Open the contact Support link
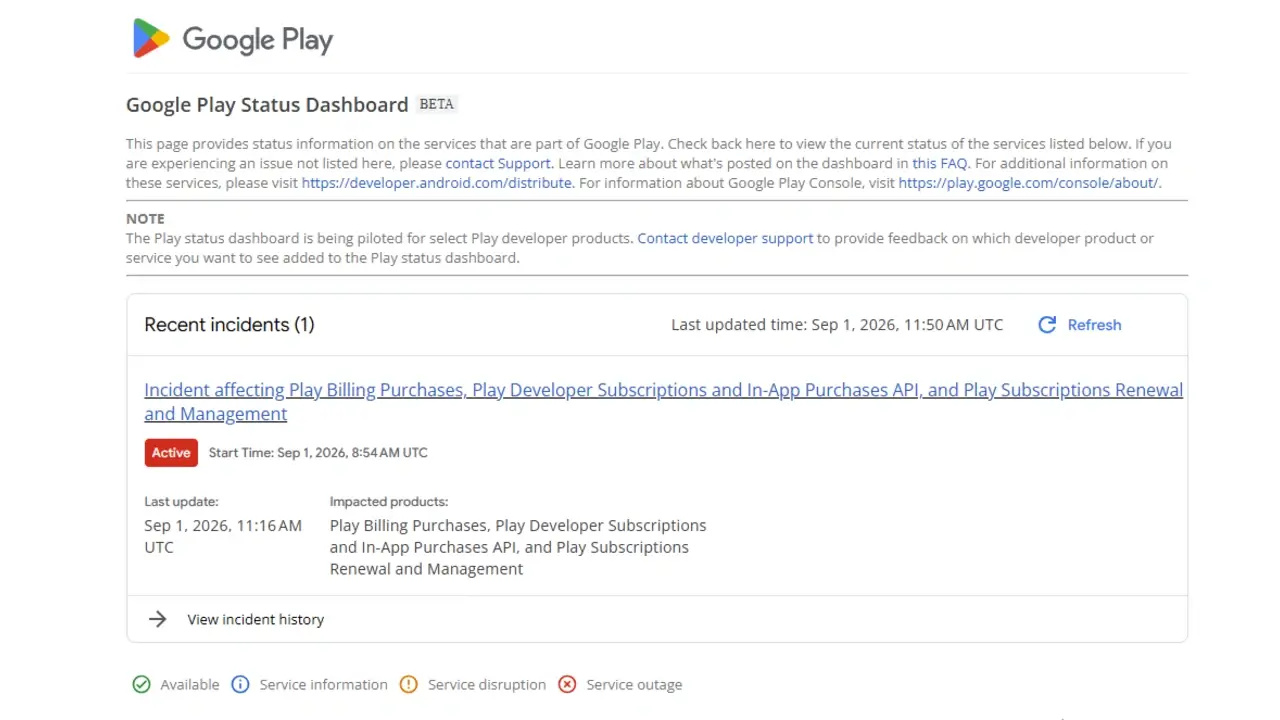This screenshot has height=720, width=1280. [498, 163]
